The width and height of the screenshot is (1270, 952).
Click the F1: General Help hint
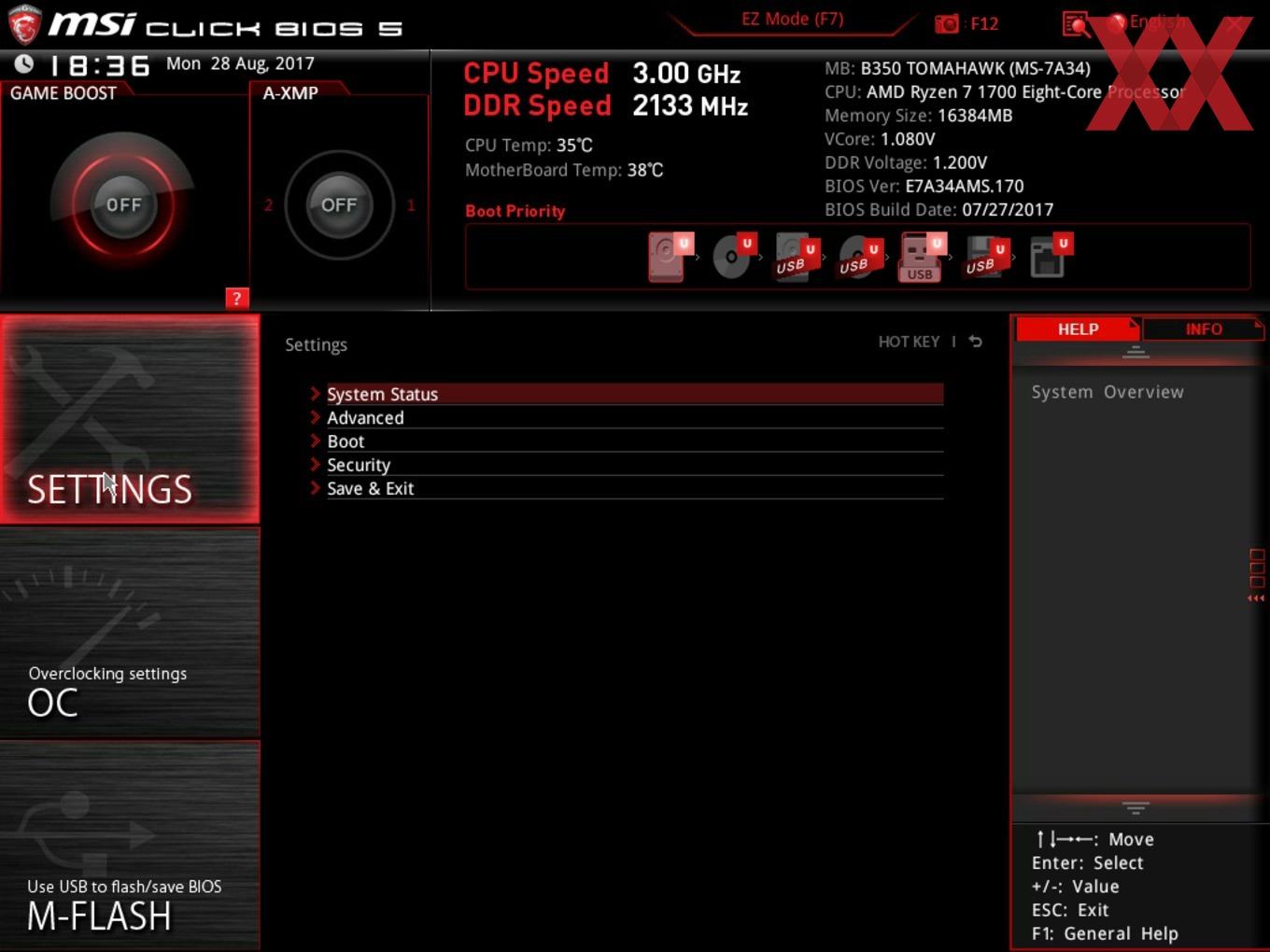click(x=1105, y=933)
